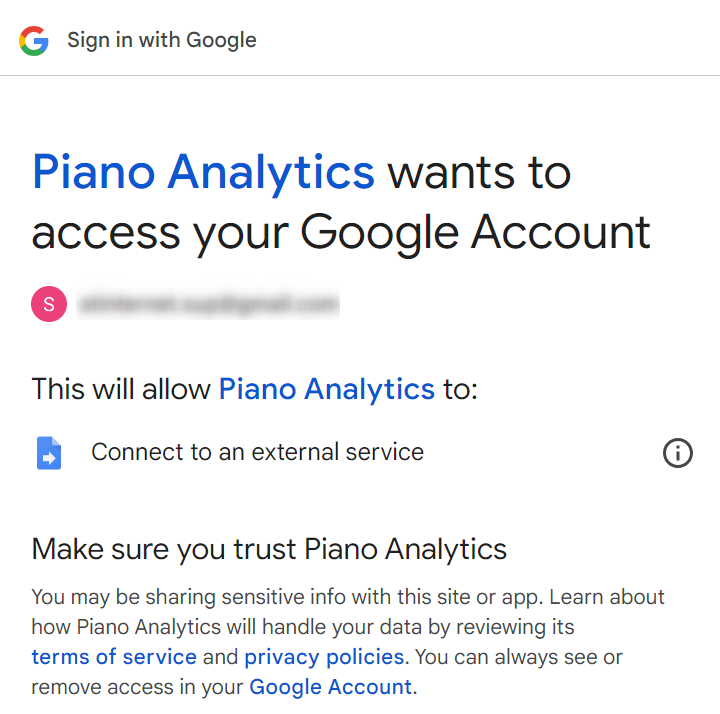Click the "how Piano Analytics will handle your data" line
This screenshot has height=714, width=720.
click(x=303, y=627)
